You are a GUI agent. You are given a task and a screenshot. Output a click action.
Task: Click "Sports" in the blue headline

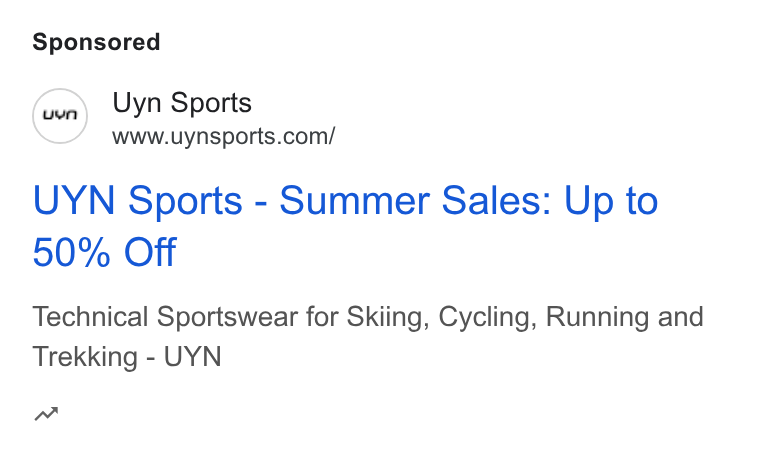[185, 202]
